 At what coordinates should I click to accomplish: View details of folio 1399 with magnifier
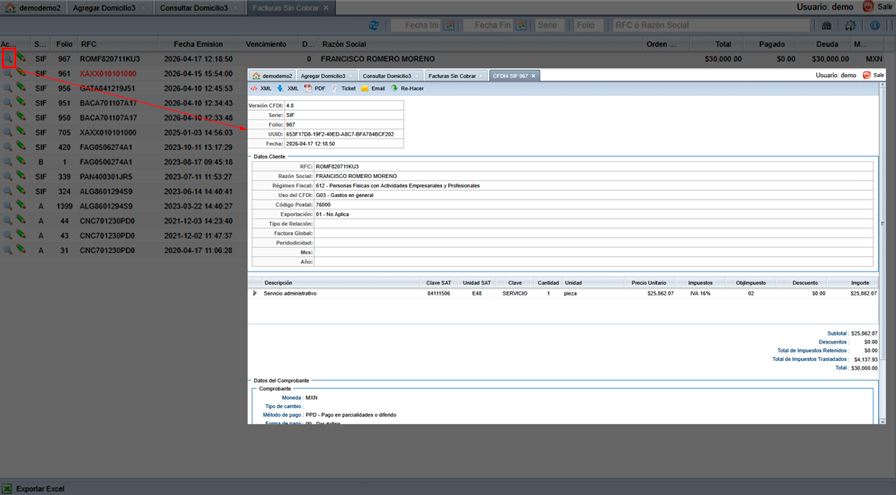(8, 205)
